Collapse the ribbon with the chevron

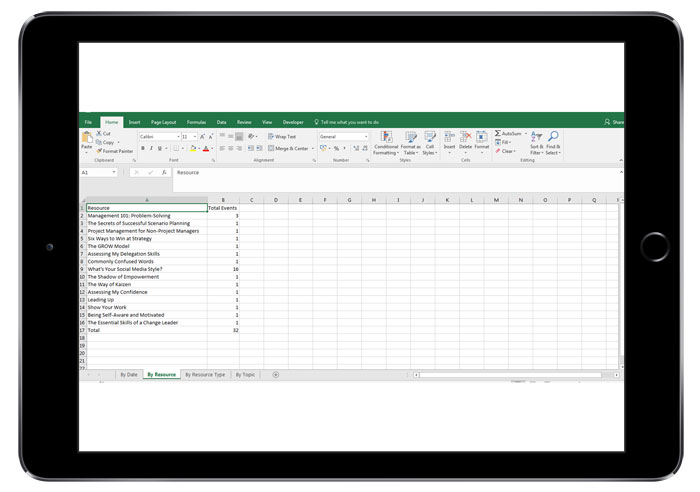point(621,160)
